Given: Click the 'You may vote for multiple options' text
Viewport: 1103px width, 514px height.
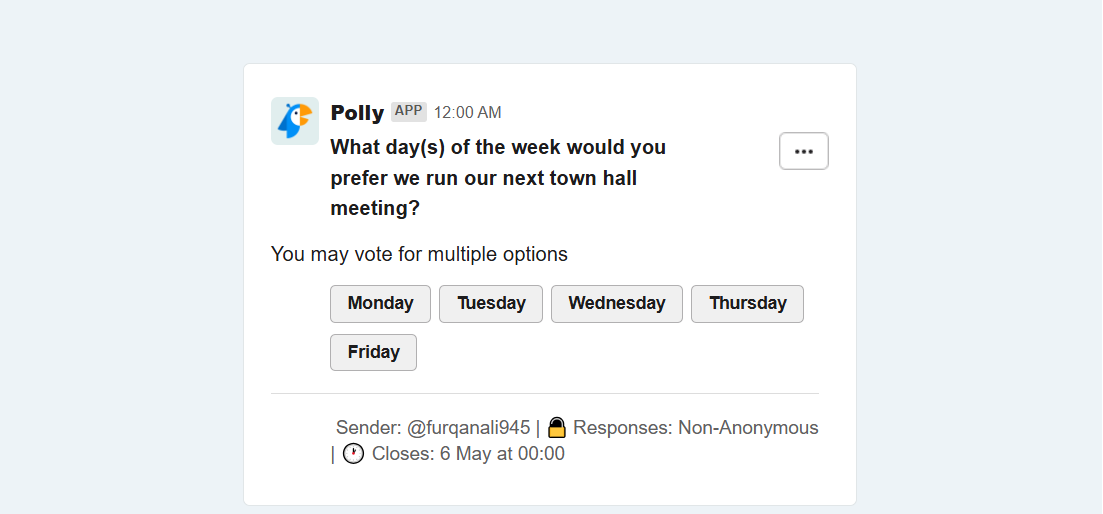Looking at the screenshot, I should pyautogui.click(x=419, y=254).
